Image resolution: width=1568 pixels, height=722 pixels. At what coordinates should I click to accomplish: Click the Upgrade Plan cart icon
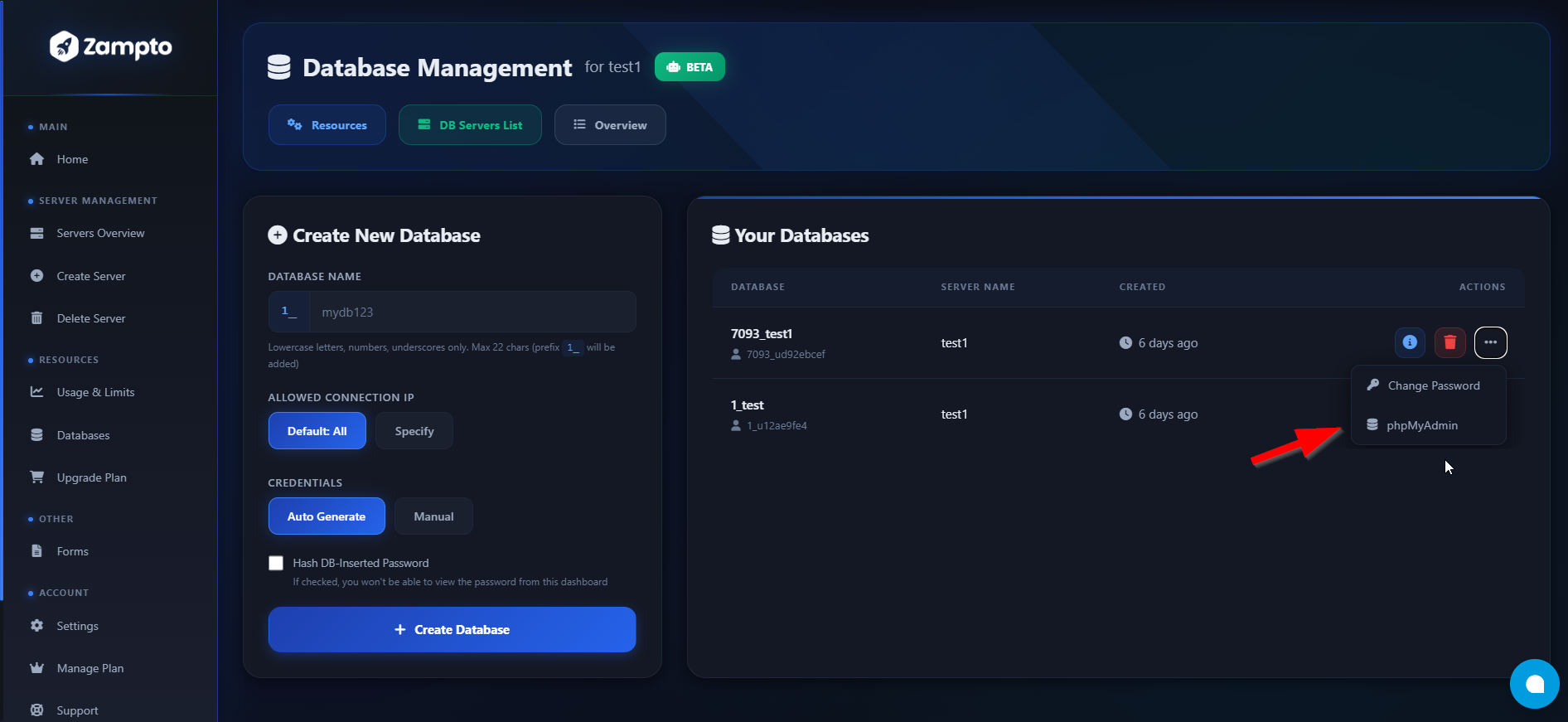click(x=37, y=477)
